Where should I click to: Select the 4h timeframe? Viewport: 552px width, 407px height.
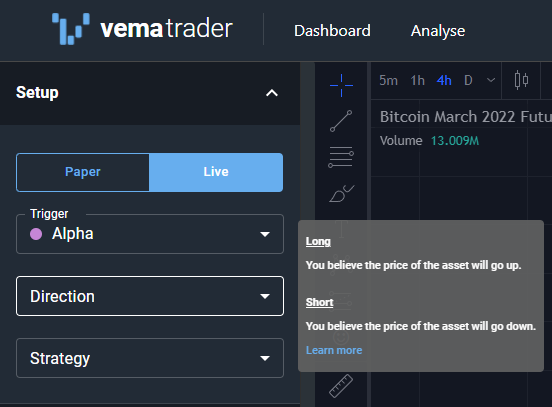(444, 81)
